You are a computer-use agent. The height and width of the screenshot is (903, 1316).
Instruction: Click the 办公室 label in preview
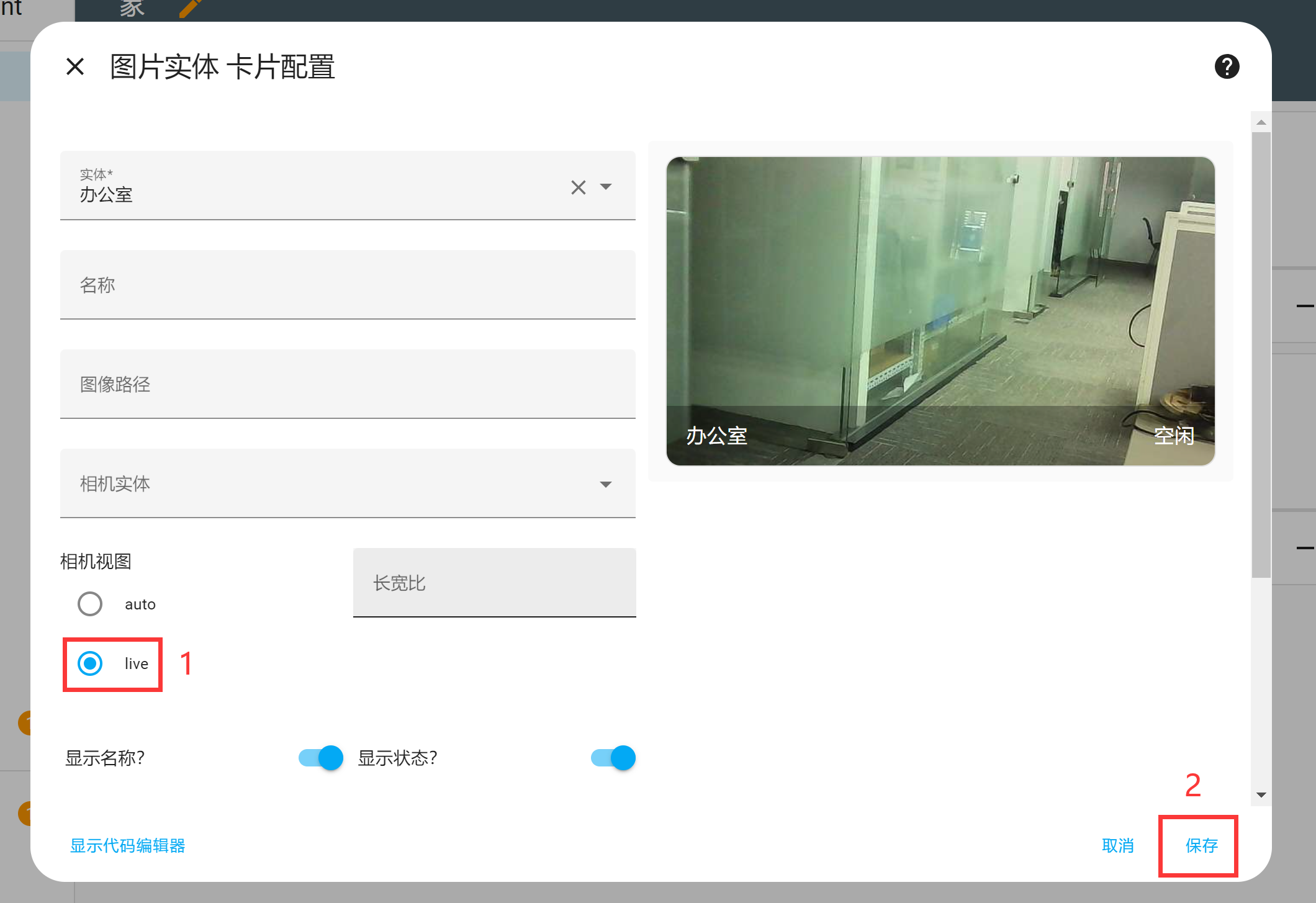tap(716, 436)
